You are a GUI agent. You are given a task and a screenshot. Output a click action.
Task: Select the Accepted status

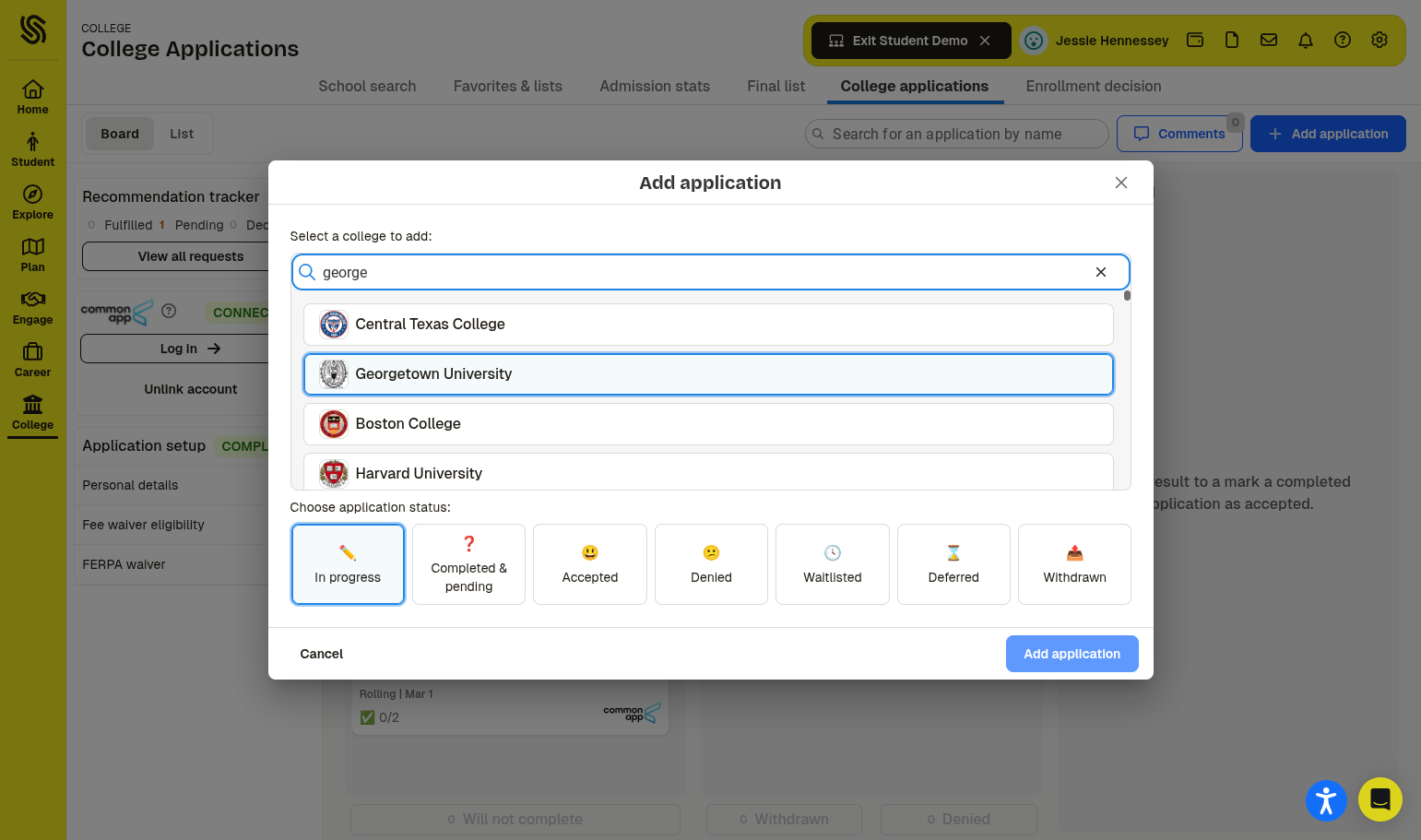click(590, 564)
